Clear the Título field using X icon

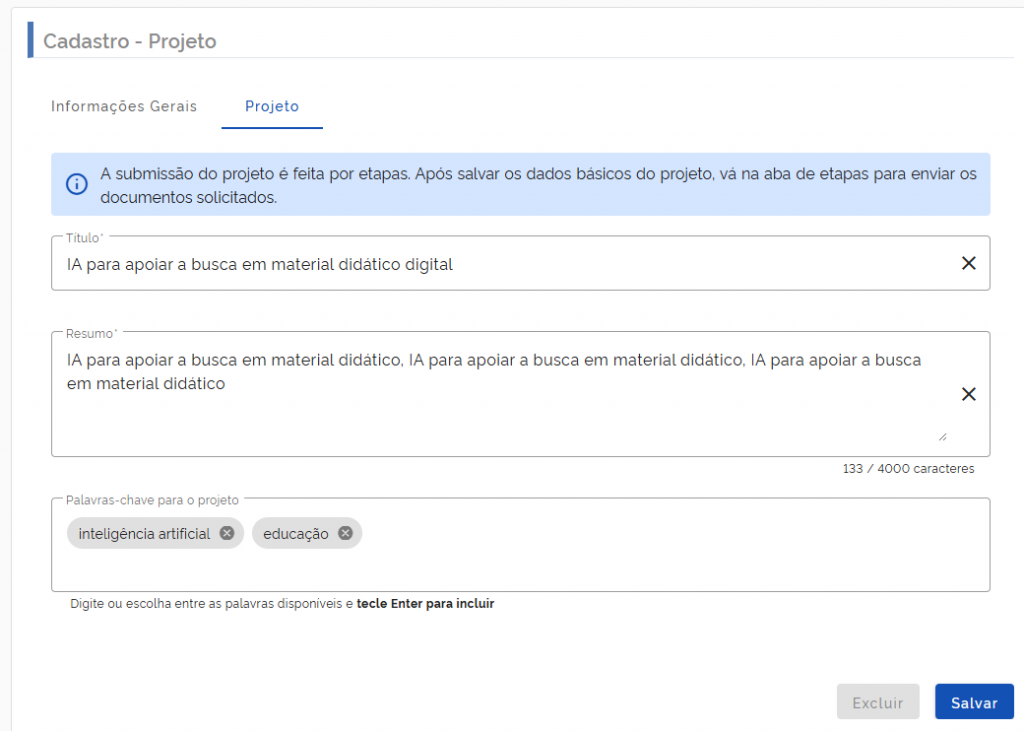coord(968,263)
